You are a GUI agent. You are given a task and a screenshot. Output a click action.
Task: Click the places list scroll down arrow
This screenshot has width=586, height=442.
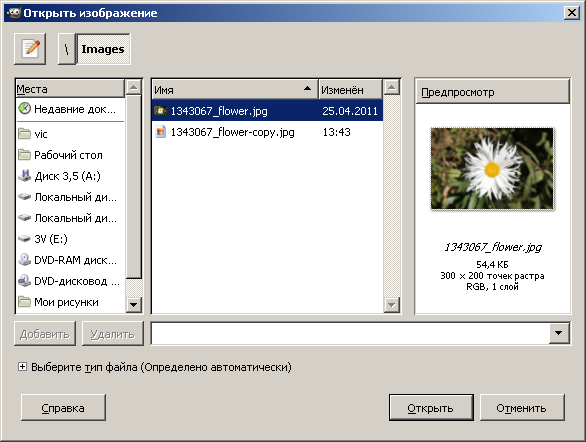(134, 305)
